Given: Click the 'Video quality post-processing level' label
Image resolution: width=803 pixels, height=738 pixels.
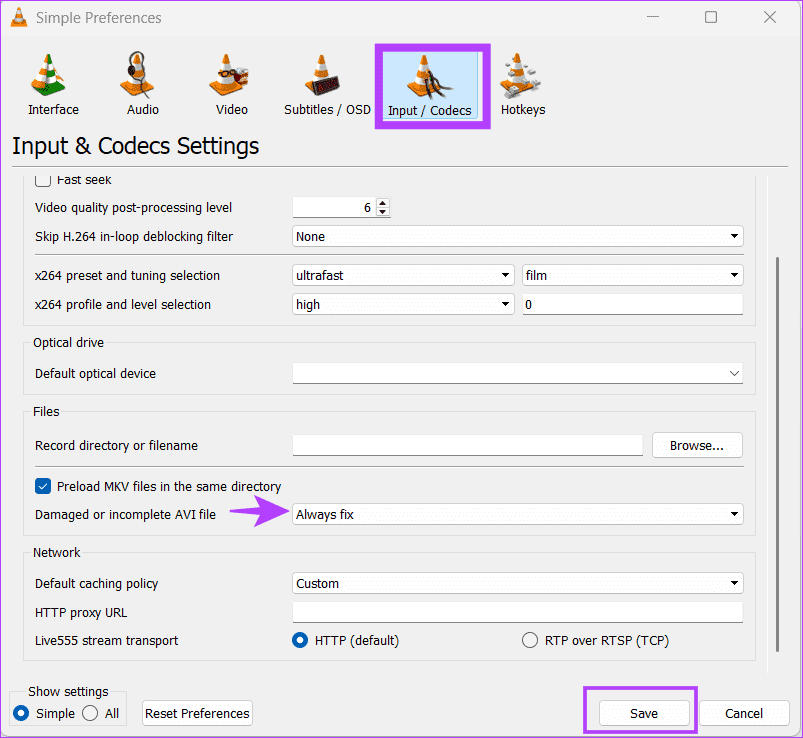Looking at the screenshot, I should click(x=133, y=207).
